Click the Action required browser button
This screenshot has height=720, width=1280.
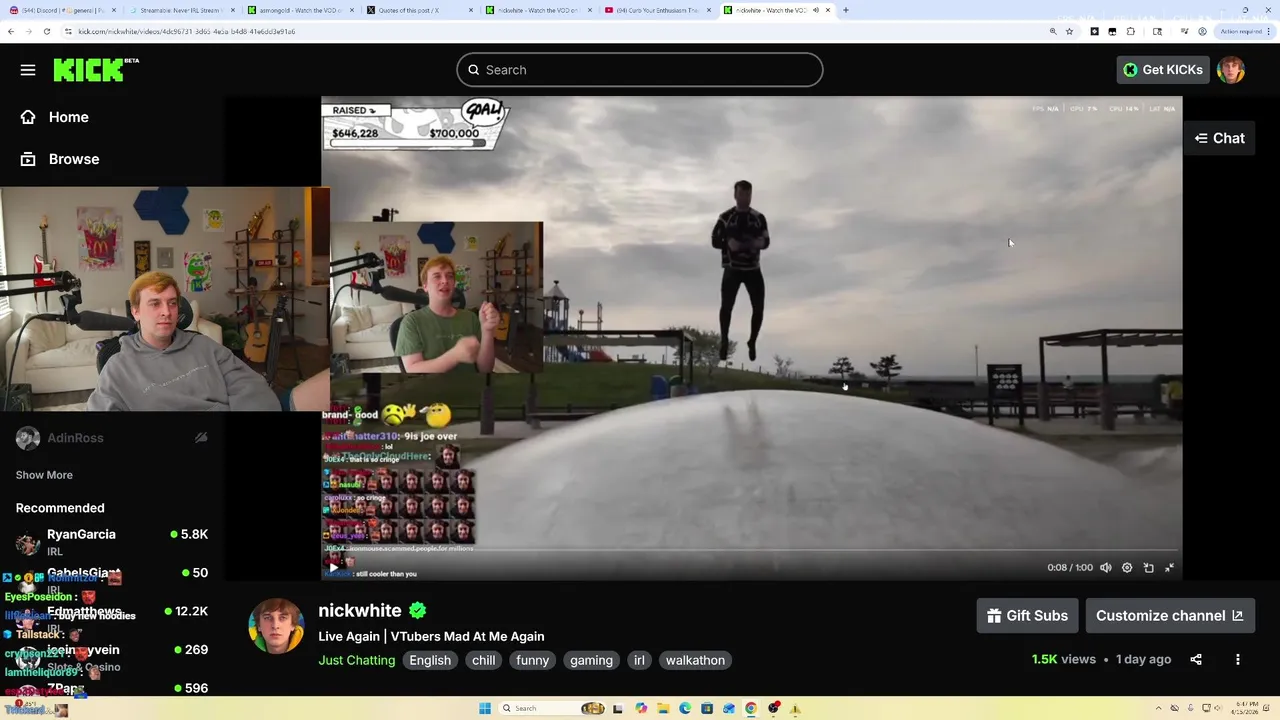(x=1245, y=31)
